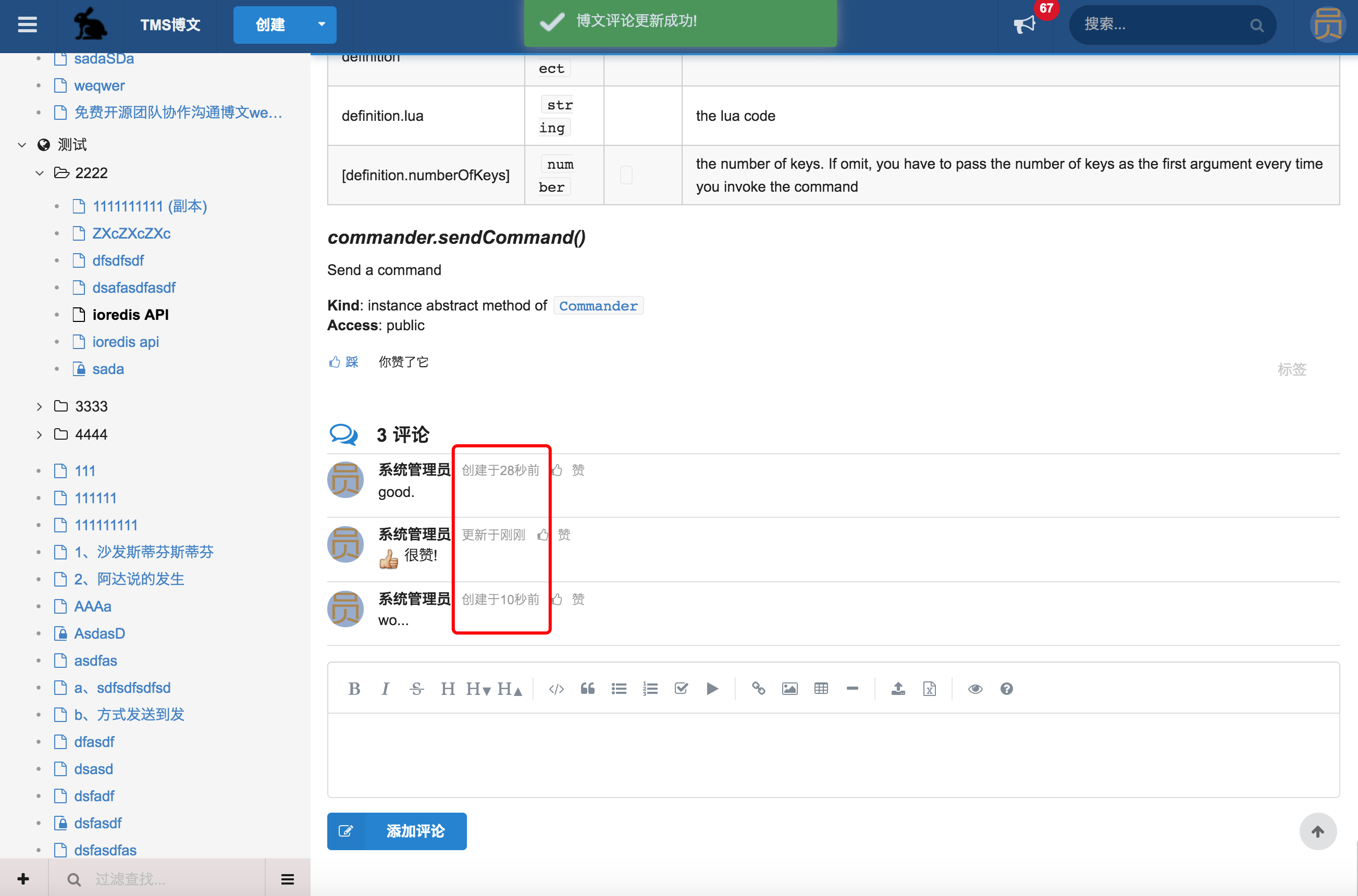This screenshot has width=1358, height=896.
Task: Open the dsafasdfasdf page
Action: pos(134,288)
